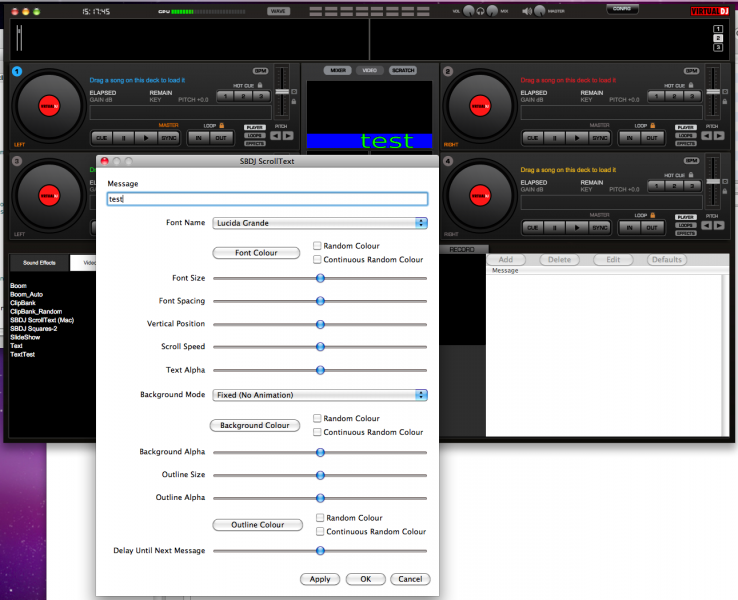Click the Message text field
Screen dimensions: 738x600
tap(267, 199)
